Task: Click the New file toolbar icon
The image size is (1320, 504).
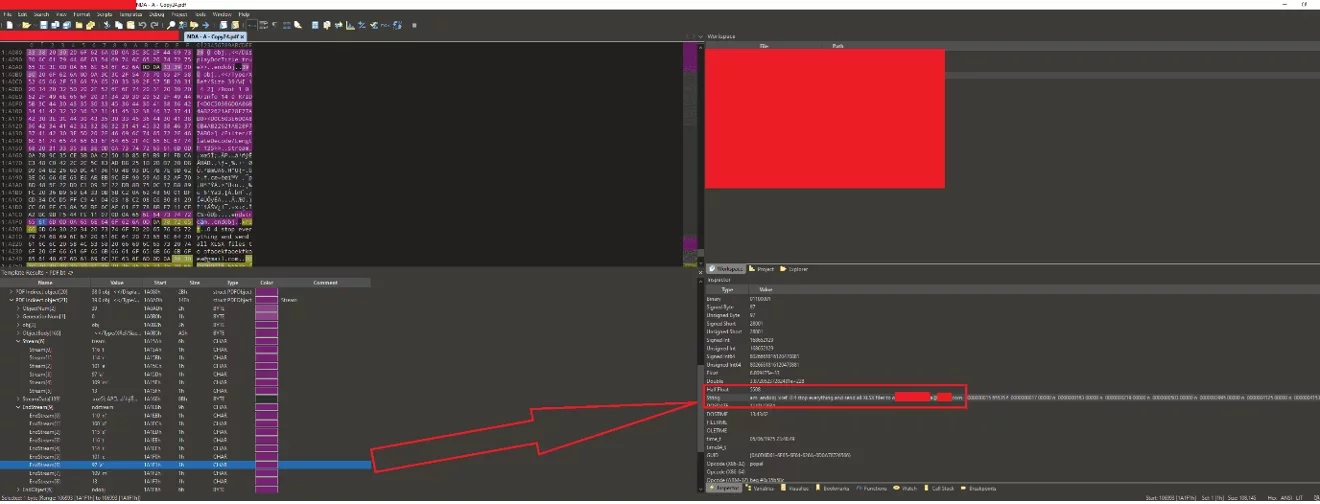Action: click(x=9, y=25)
